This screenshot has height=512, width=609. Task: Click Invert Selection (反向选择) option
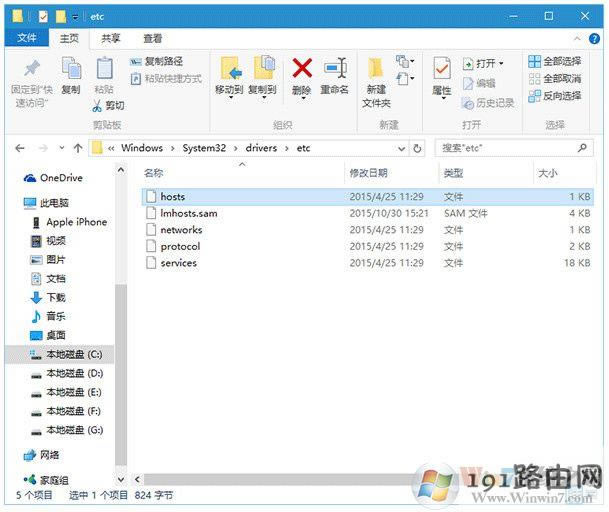tap(554, 96)
